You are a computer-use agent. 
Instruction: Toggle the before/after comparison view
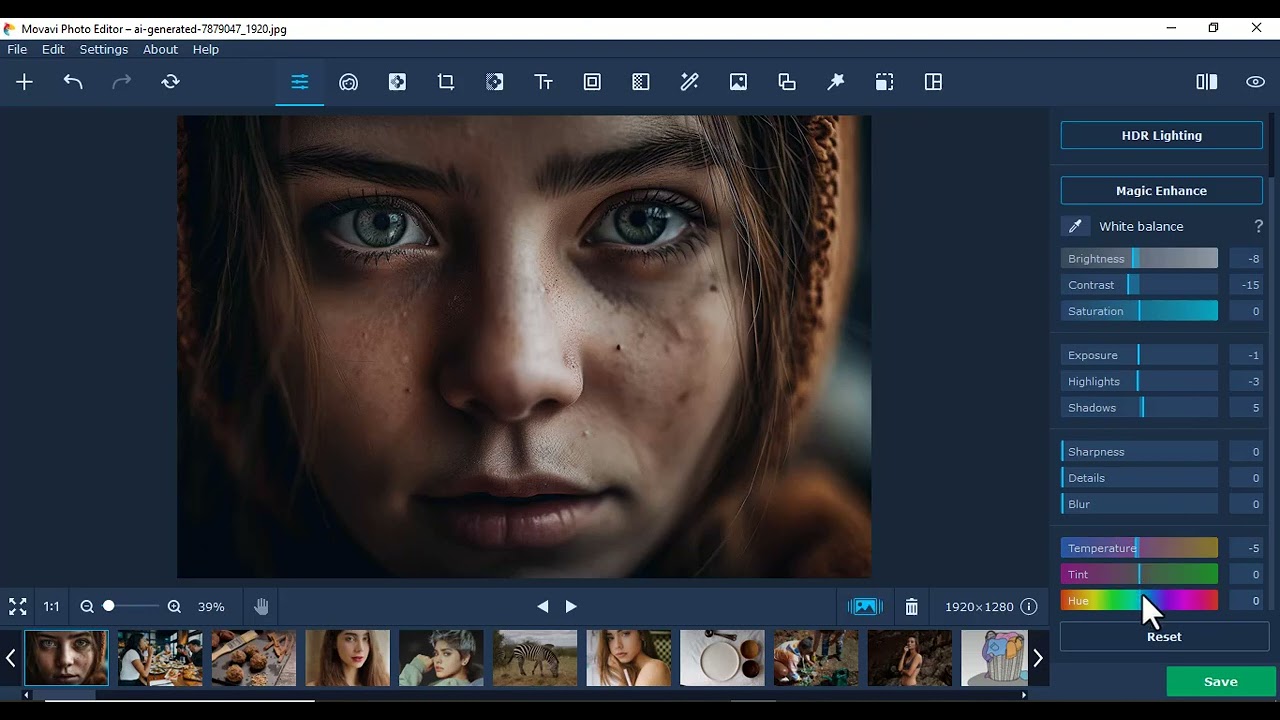coord(1206,81)
